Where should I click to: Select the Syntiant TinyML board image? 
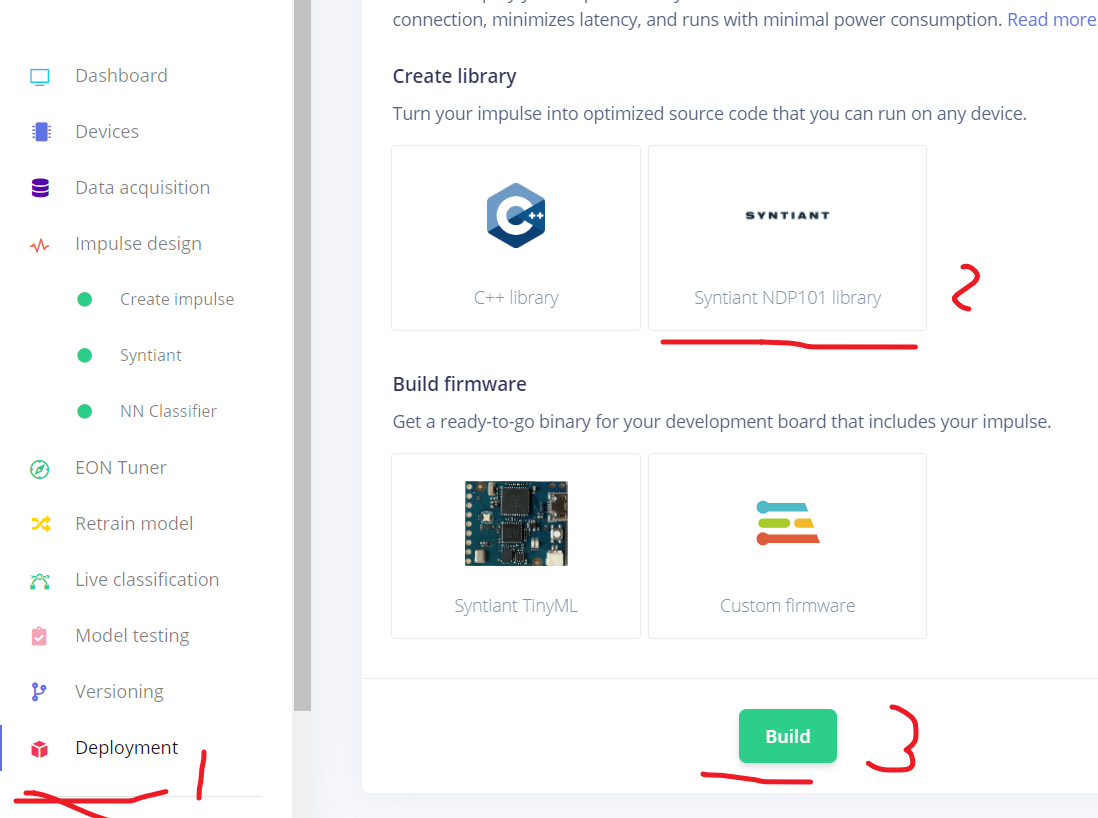(x=516, y=523)
